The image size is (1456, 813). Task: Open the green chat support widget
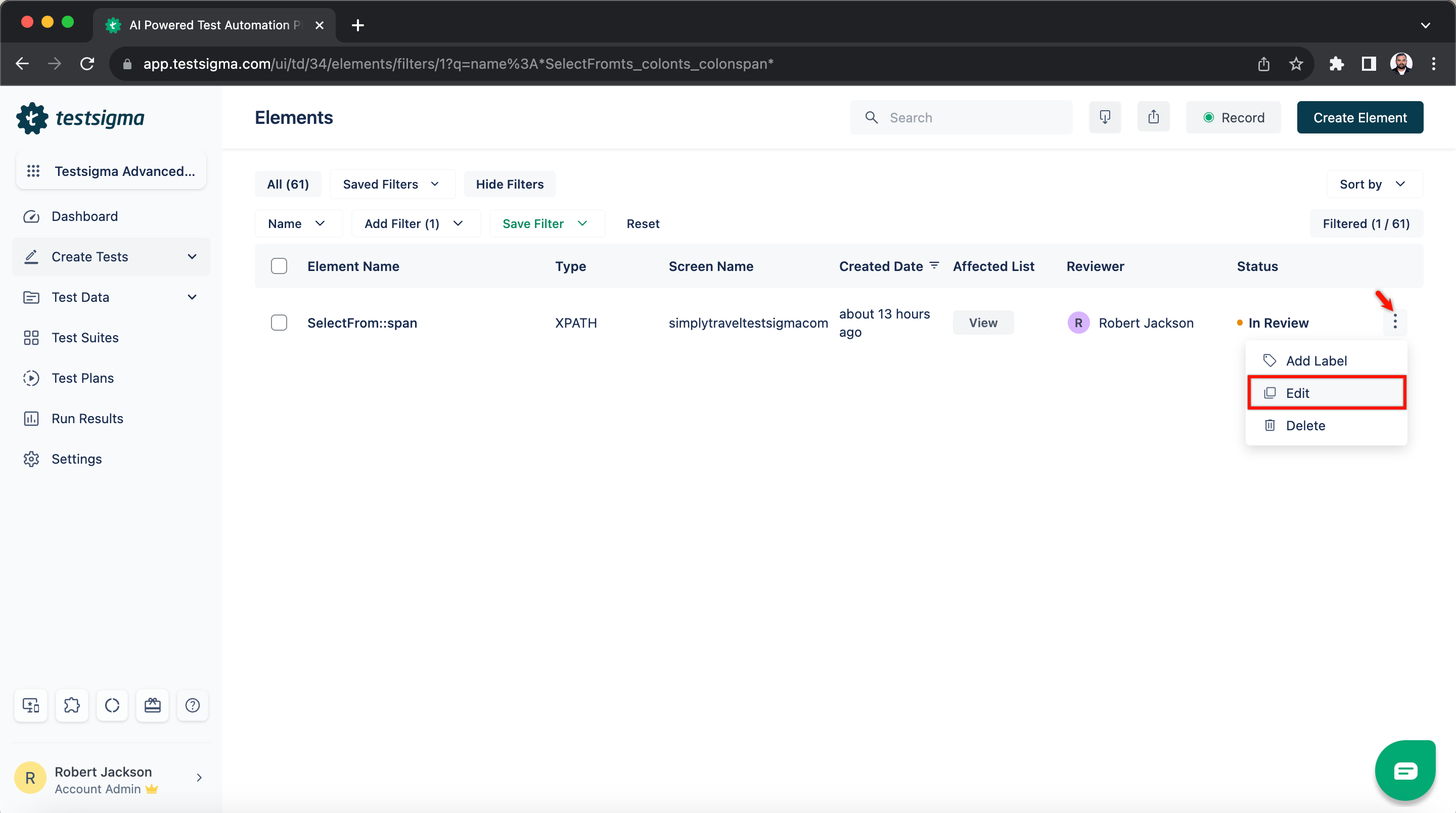[1405, 770]
